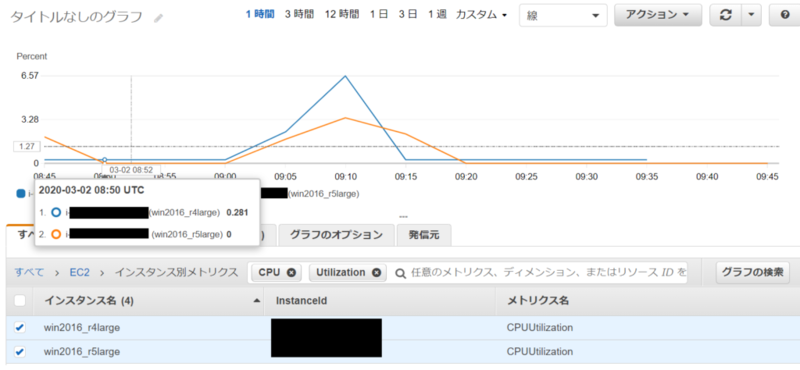Click the blue legend color swatch
800x370 pixels.
pyautogui.click(x=20, y=193)
